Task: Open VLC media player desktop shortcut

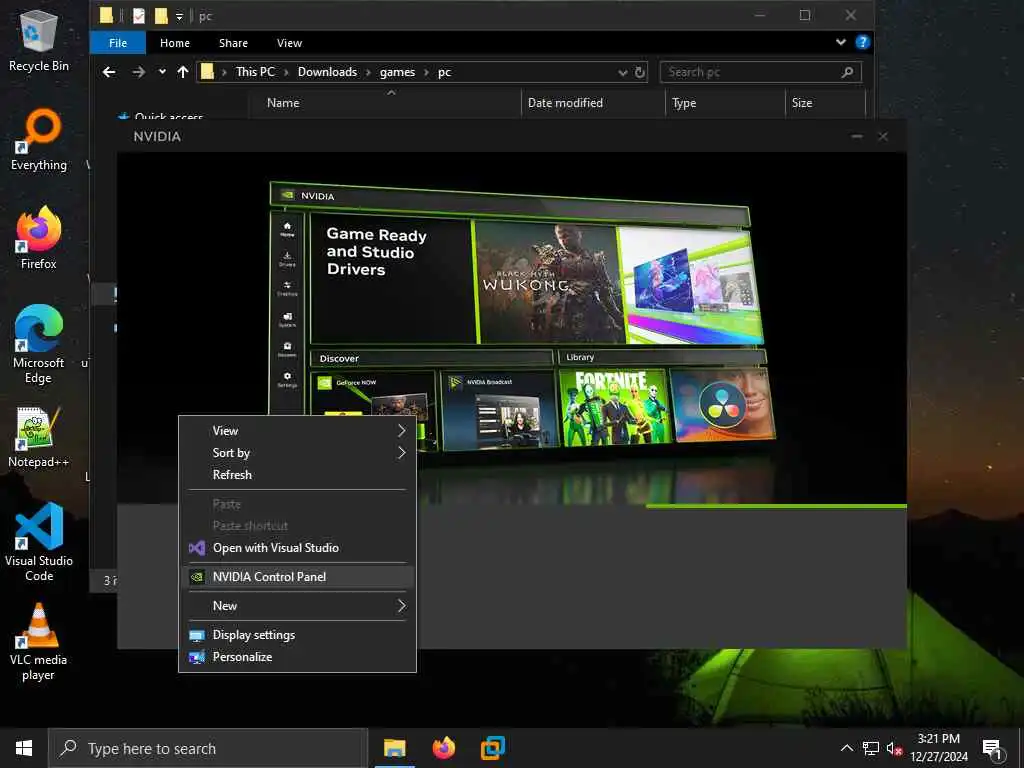Action: [39, 642]
